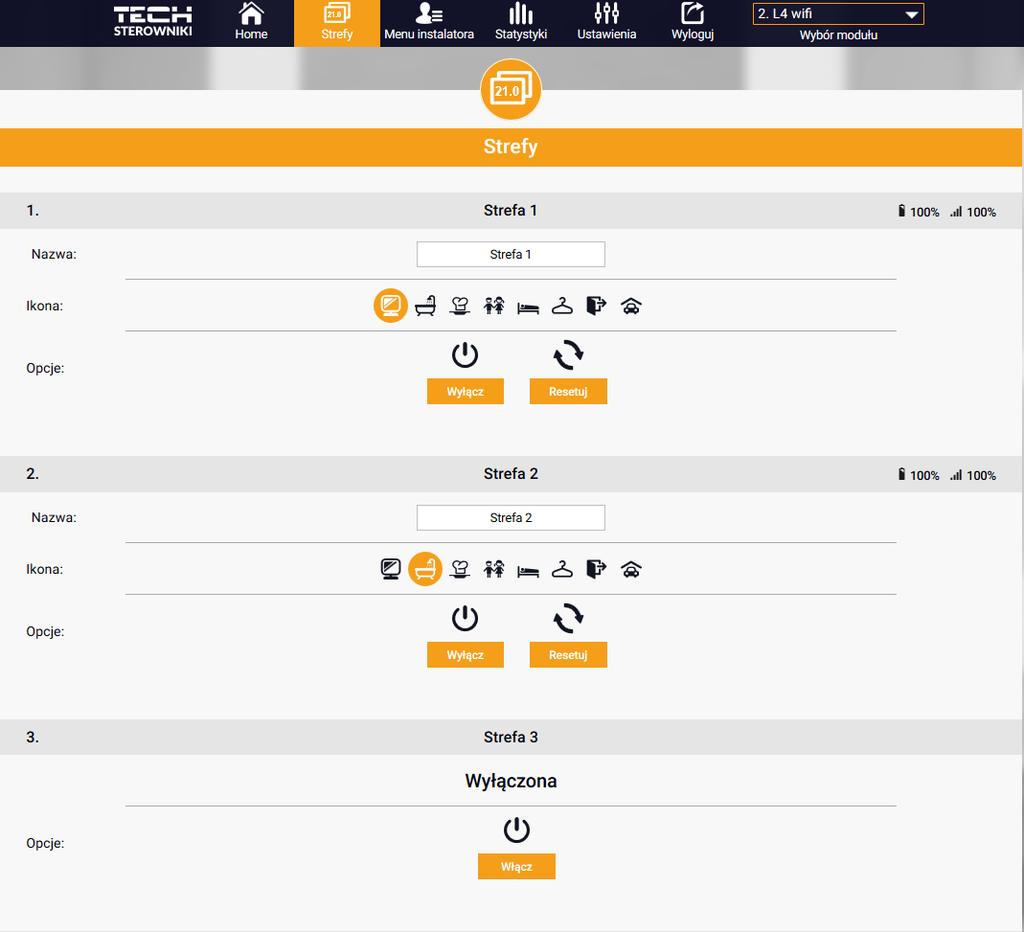
Task: Click the Strefa 2 section header title
Action: (511, 474)
